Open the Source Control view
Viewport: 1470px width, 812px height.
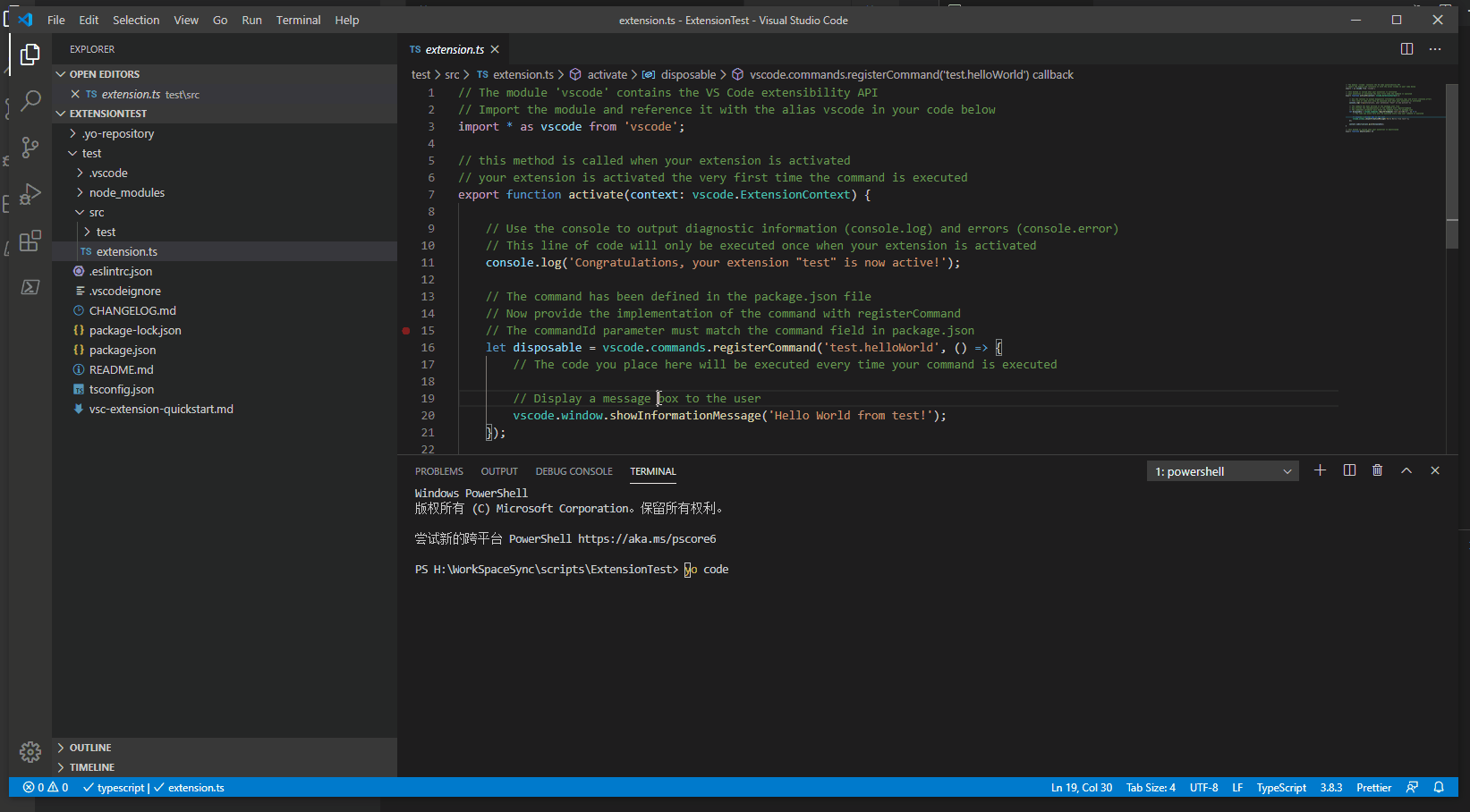pyautogui.click(x=30, y=148)
